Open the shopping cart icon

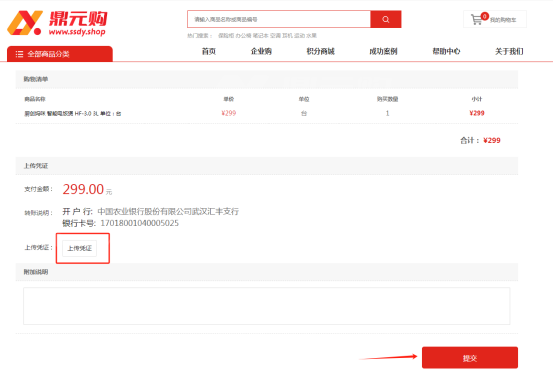tap(477, 19)
